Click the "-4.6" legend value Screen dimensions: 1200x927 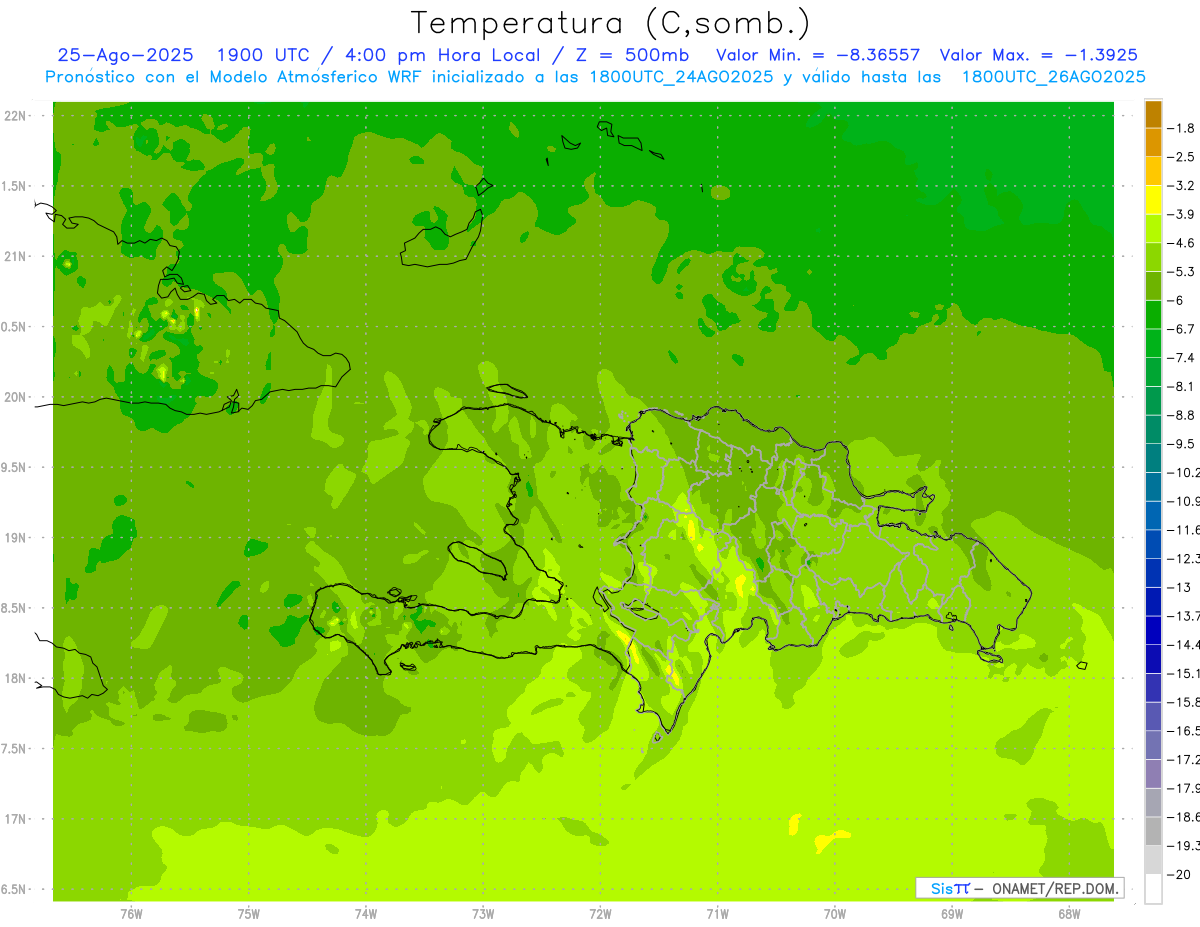[1181, 243]
